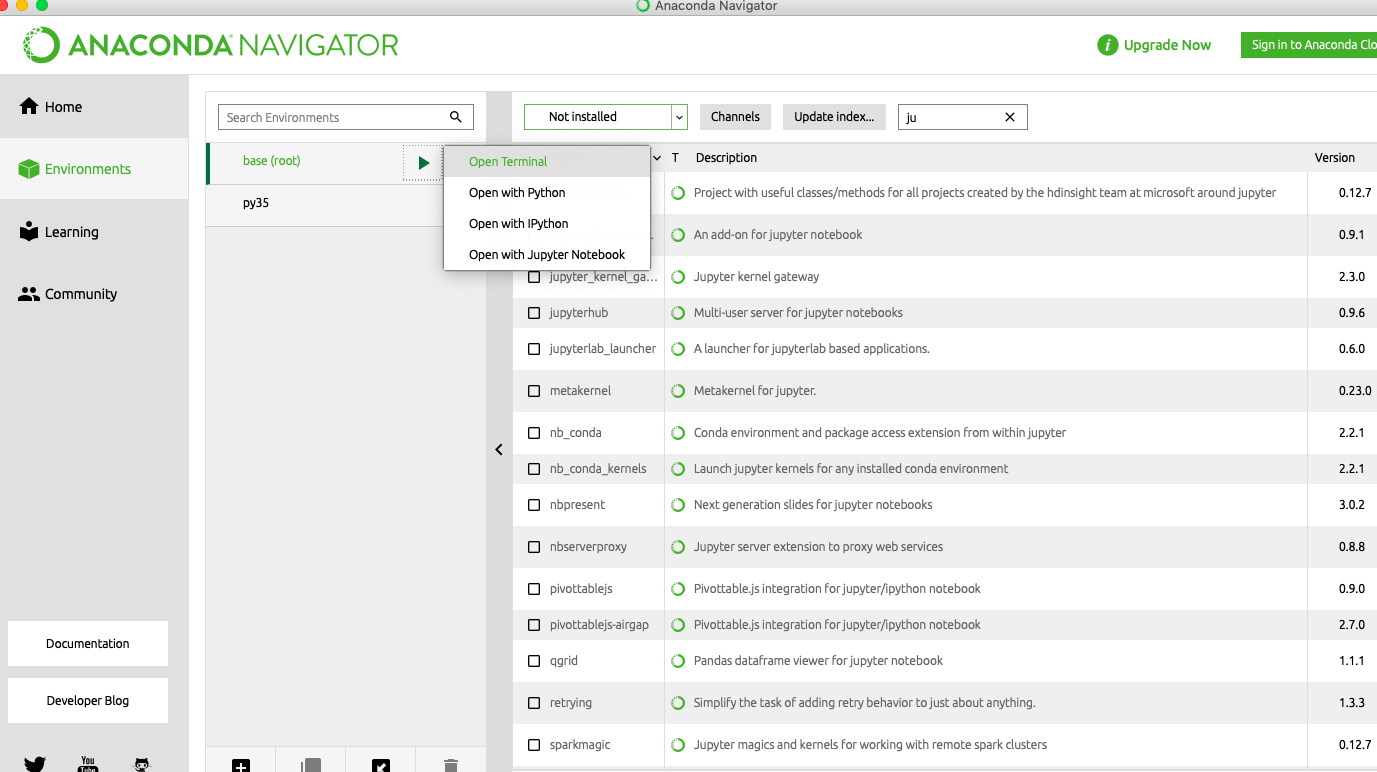
Task: Check the nbserverproxy package checkbox
Action: (534, 547)
